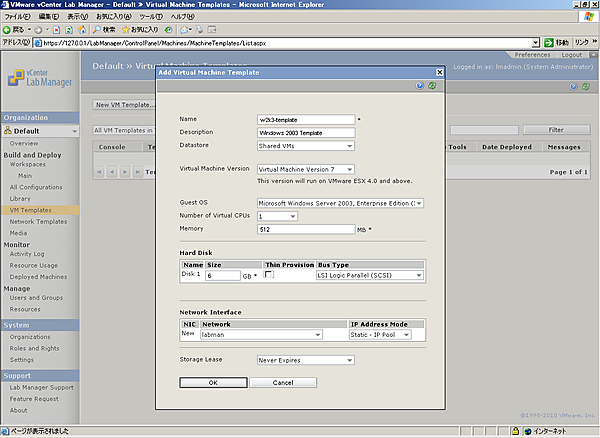Click the help icon in the dialog
The width and height of the screenshot is (600, 438).
tap(418, 87)
